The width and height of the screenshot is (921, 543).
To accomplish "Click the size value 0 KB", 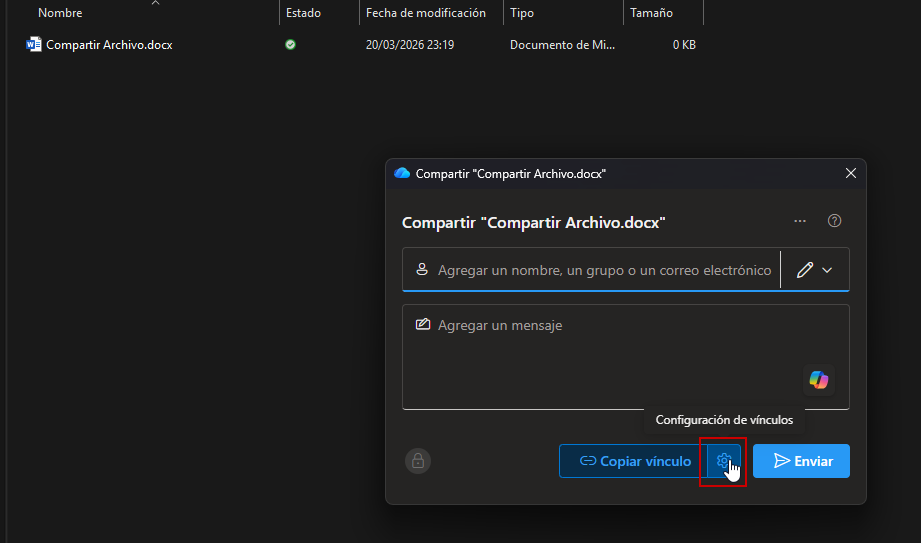I will point(684,45).
